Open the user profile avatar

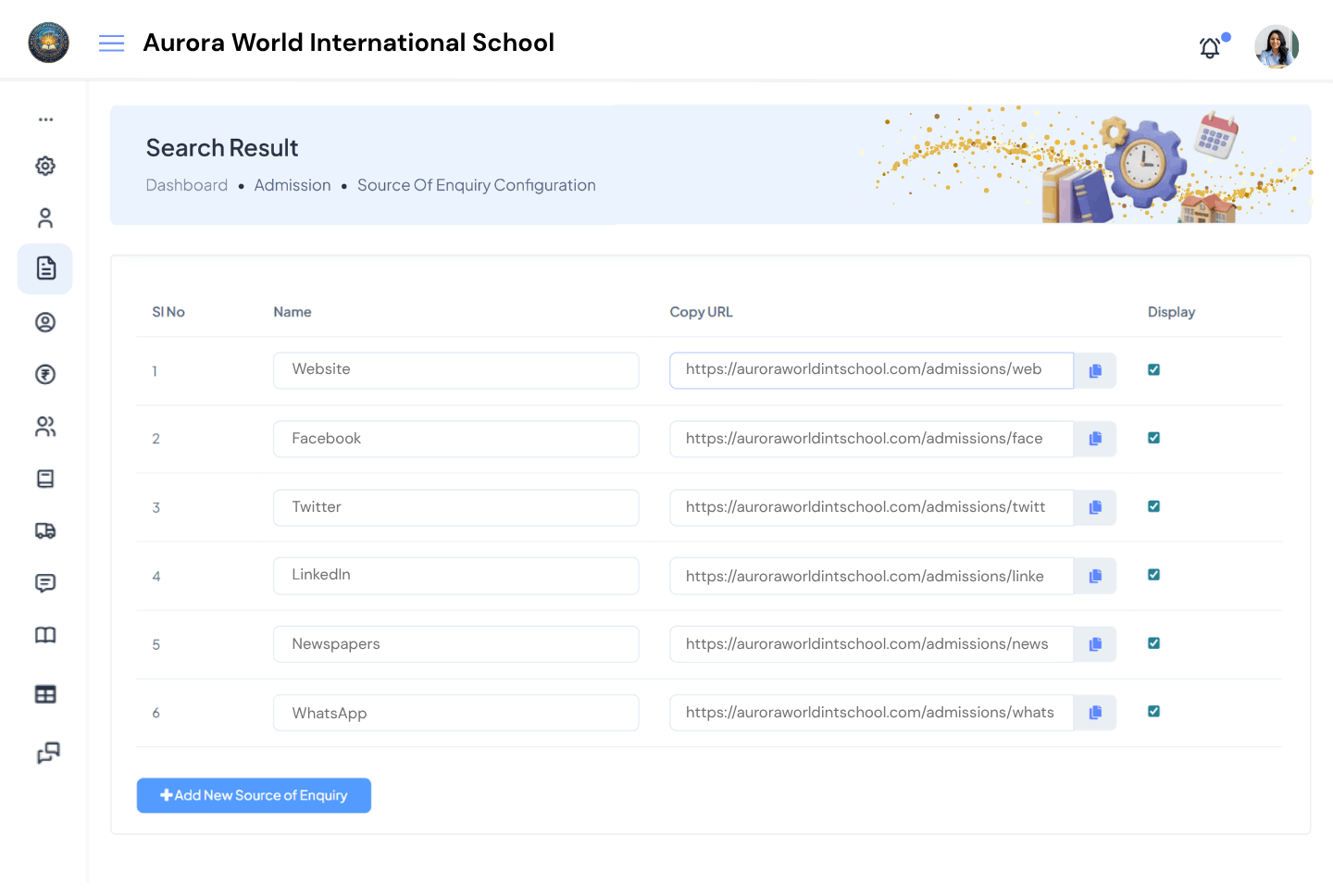pos(1277,46)
